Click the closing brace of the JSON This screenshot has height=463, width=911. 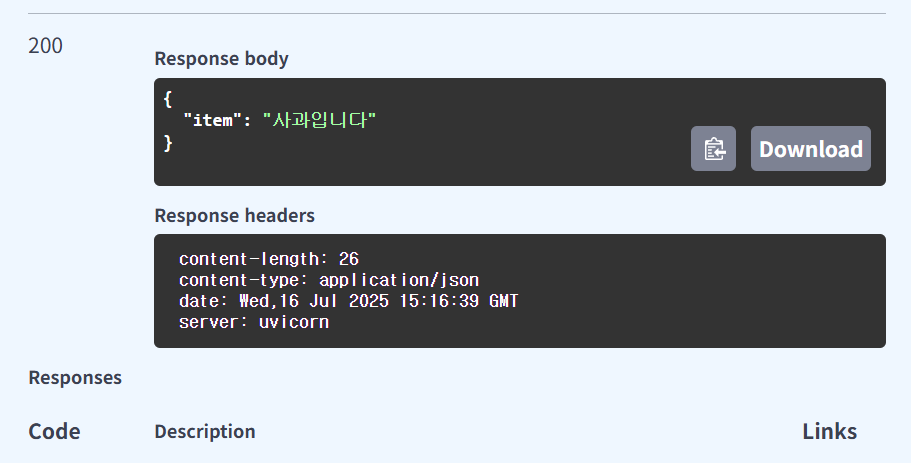click(168, 142)
